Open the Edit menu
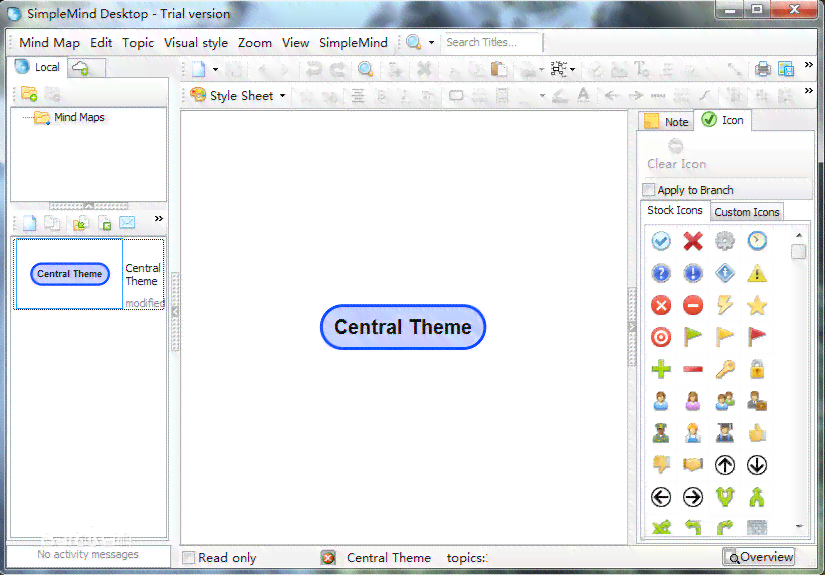This screenshot has height=575, width=825. click(x=101, y=43)
